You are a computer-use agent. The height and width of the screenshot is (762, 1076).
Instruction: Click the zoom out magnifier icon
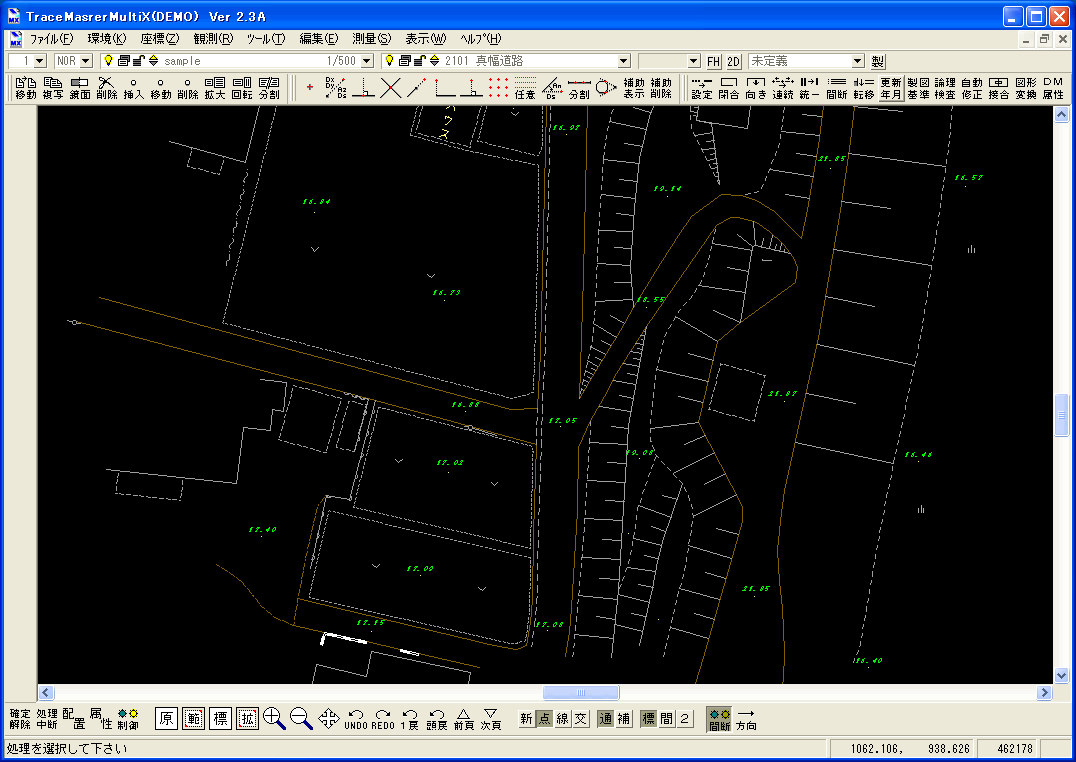point(301,718)
